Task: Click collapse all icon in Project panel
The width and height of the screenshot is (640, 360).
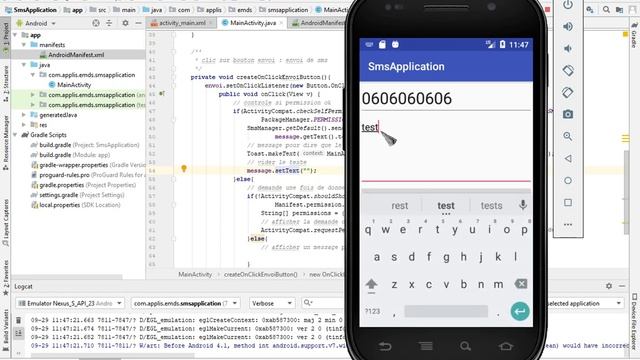Action: pos(109,23)
